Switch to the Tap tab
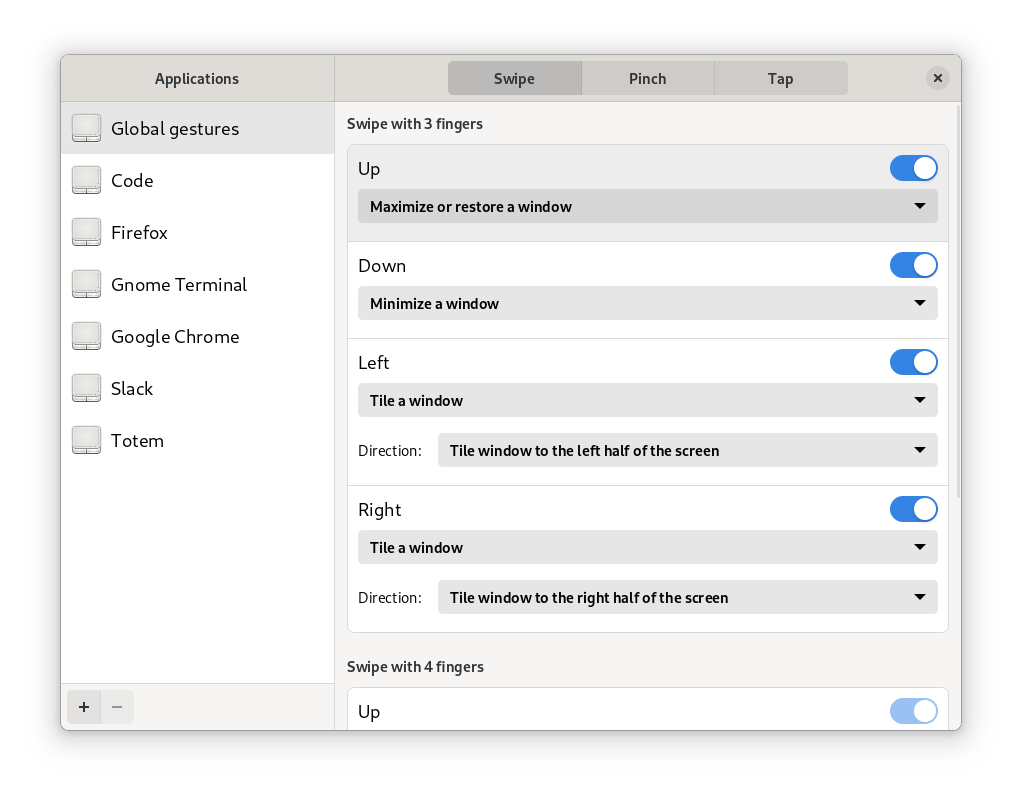The image size is (1022, 797). [781, 78]
